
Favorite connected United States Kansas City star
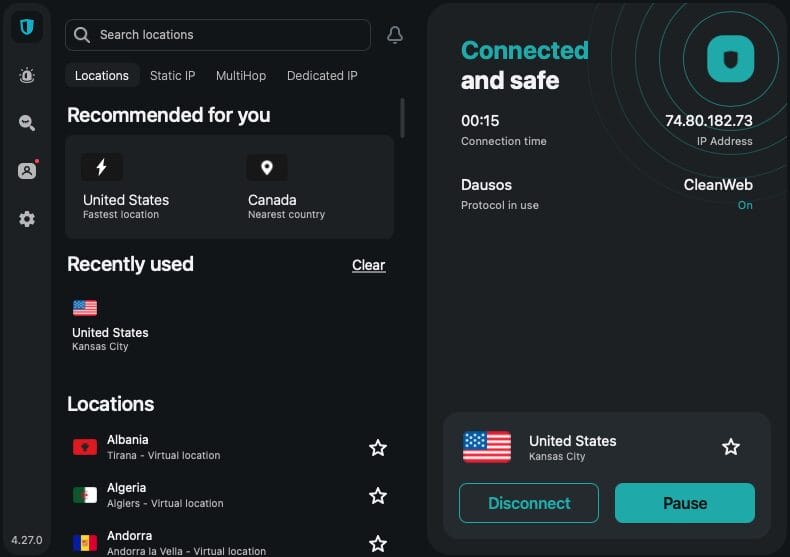(x=731, y=447)
